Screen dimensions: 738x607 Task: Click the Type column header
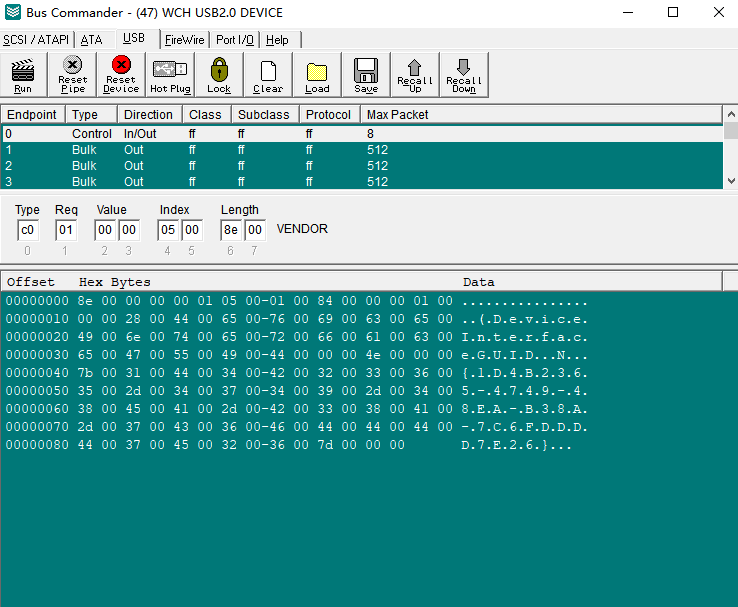point(91,115)
